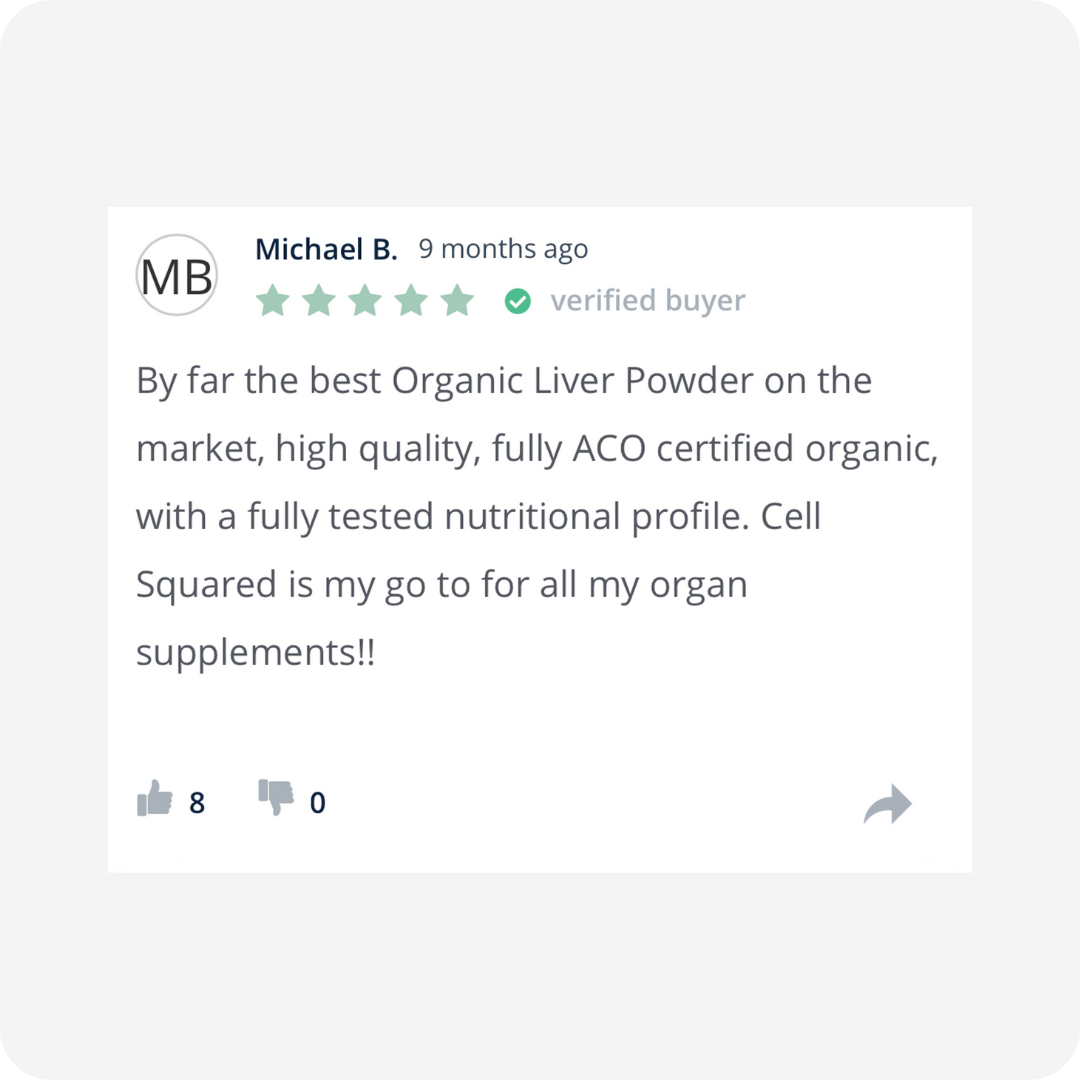
Task: Click the reviewer name Michael B.
Action: point(326,249)
